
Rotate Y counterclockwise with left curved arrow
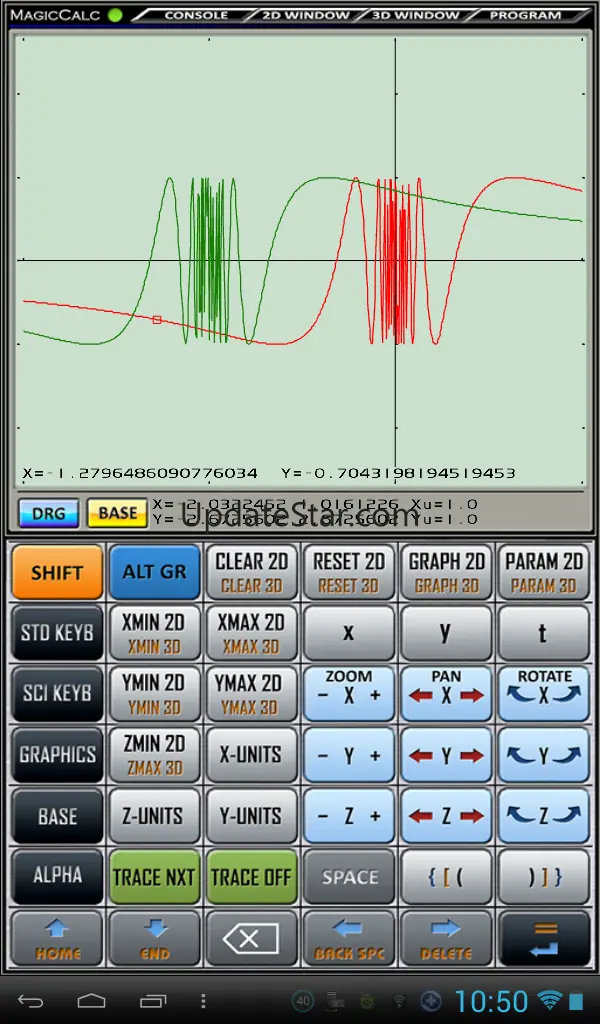520,756
